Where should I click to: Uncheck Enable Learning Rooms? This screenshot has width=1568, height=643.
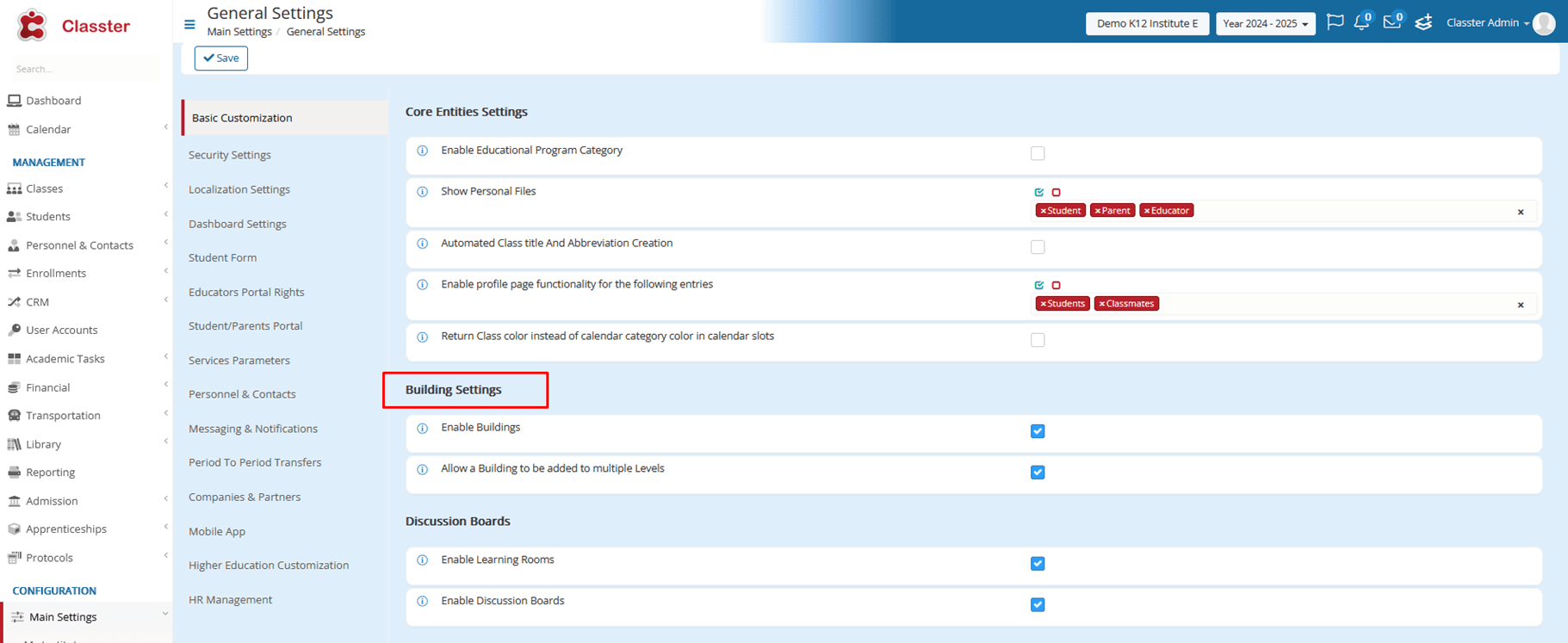point(1038,564)
